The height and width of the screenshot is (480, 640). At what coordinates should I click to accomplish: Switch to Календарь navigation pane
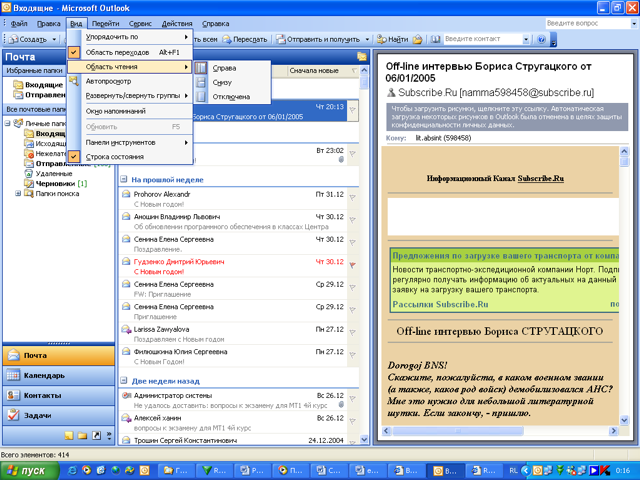point(59,375)
